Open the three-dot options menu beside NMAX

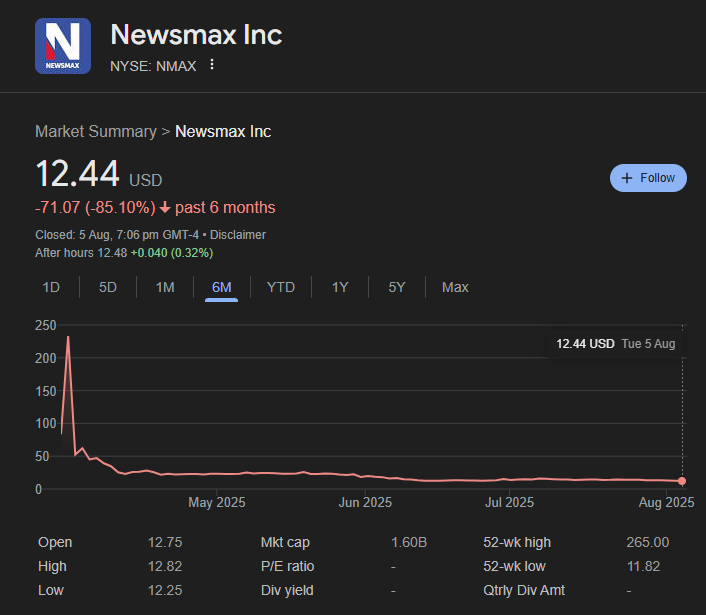(x=212, y=65)
